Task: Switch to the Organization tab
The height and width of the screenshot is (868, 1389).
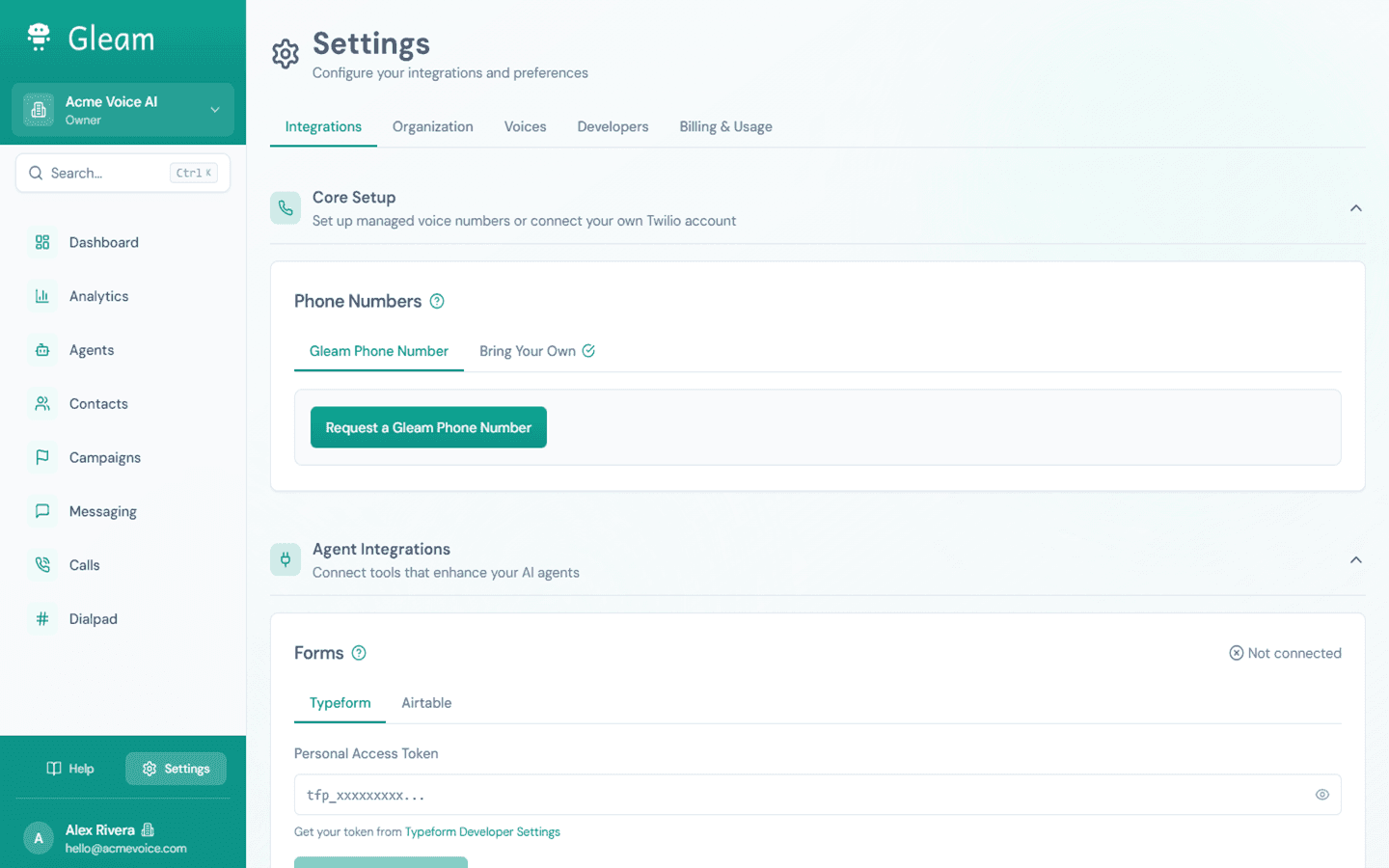Action: pyautogui.click(x=432, y=126)
